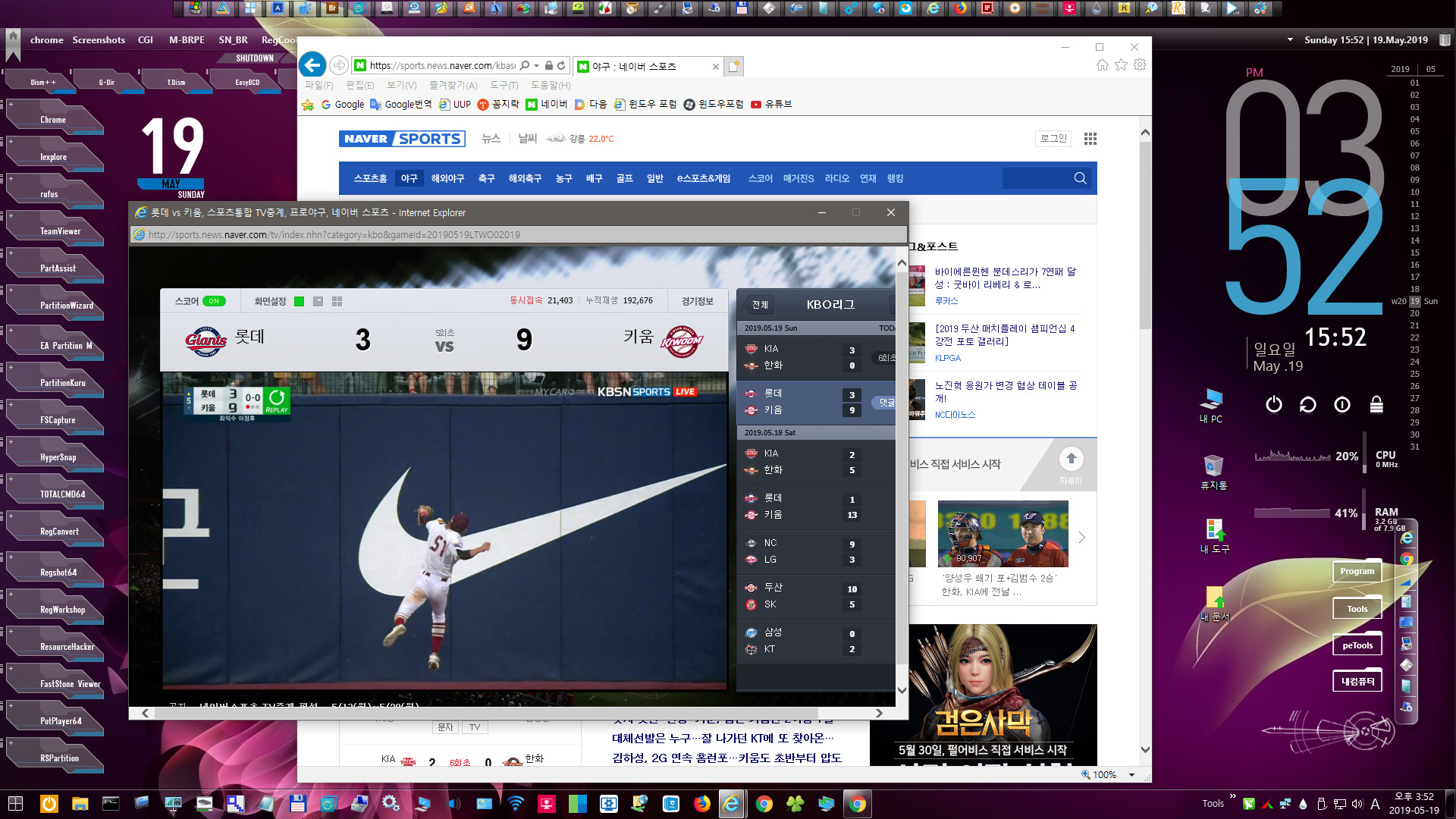Click the Naver Sports search input field
Viewport: 1456px width, 819px height.
pos(1036,178)
